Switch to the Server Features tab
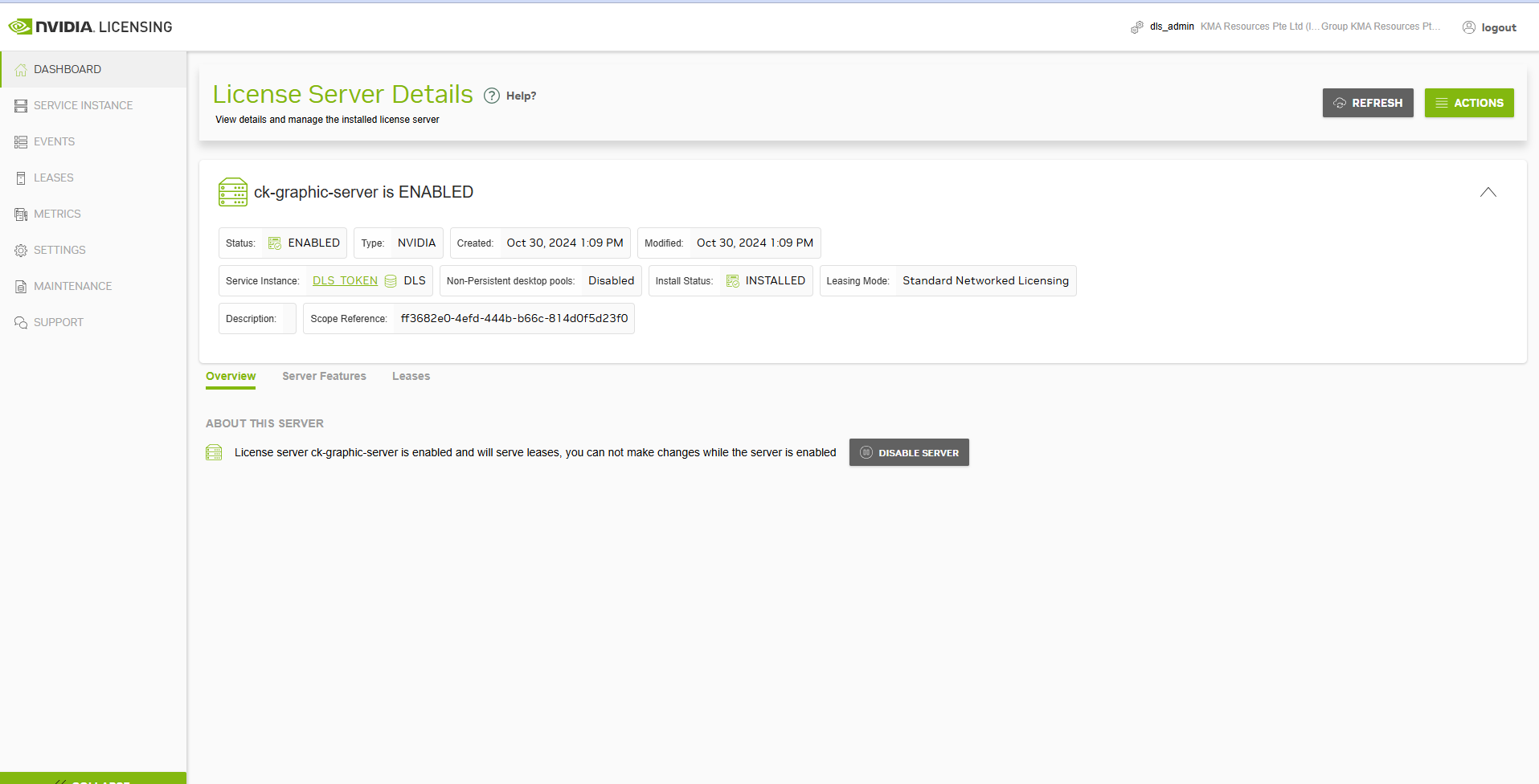This screenshot has height=784, width=1539. tap(324, 376)
